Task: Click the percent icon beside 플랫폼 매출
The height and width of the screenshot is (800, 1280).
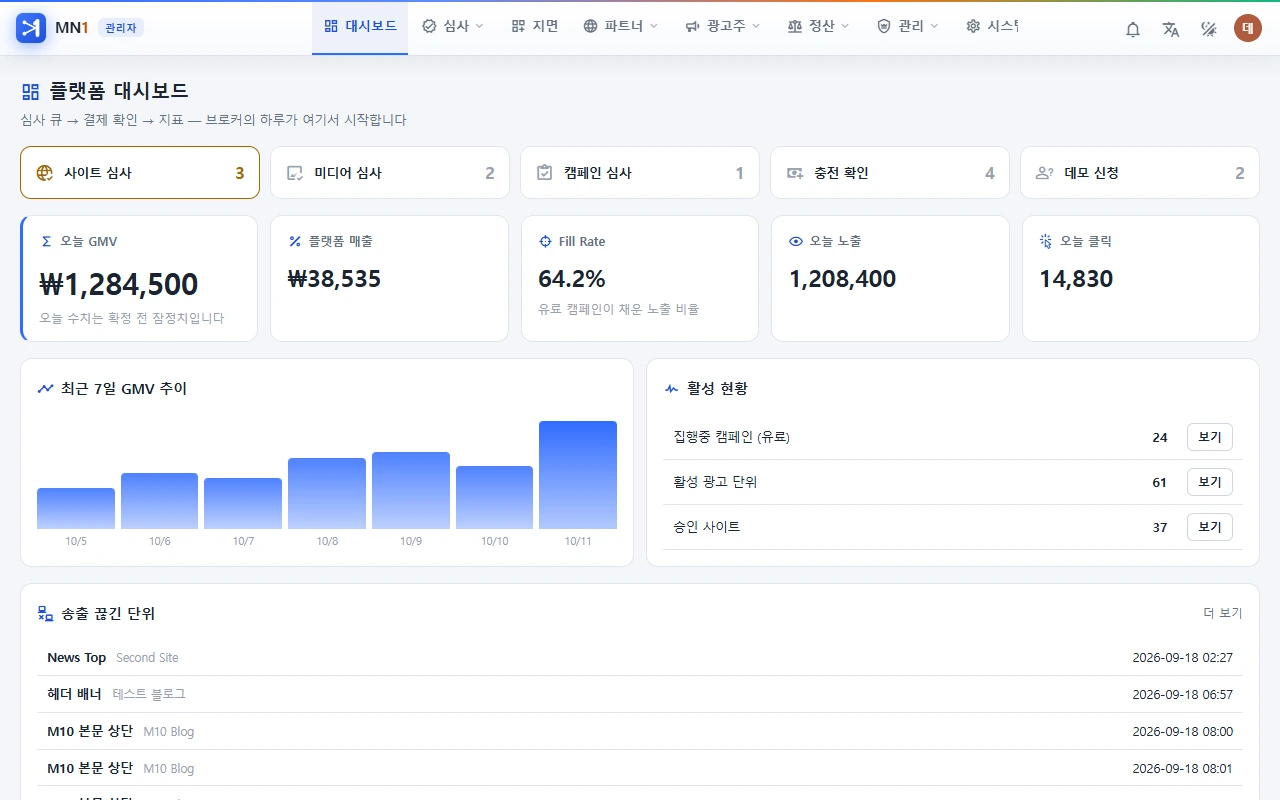Action: click(x=295, y=241)
